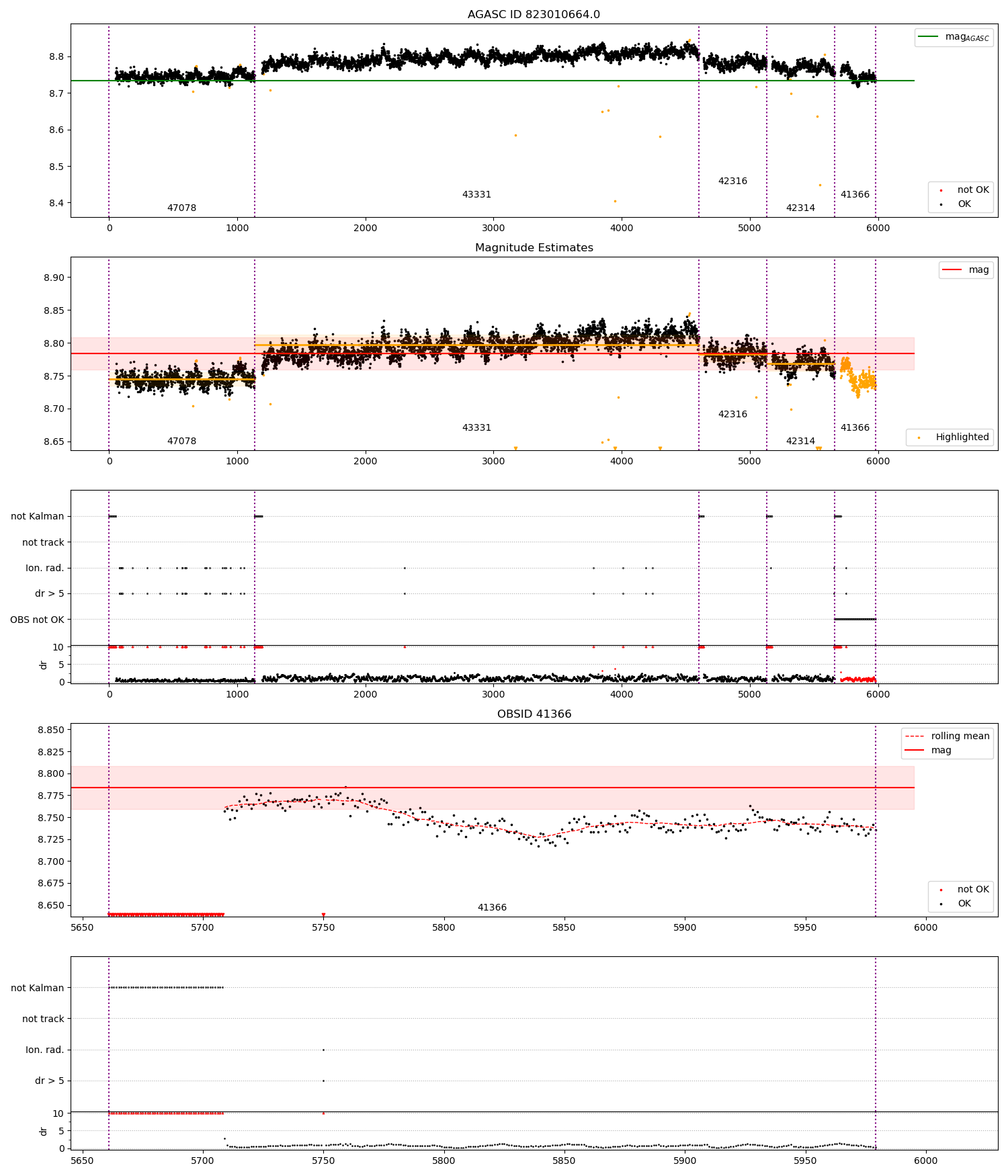Image resolution: width=1008 pixels, height=1176 pixels.
Task: Click the green line sample in mag AGASC legend
Action: point(928,36)
